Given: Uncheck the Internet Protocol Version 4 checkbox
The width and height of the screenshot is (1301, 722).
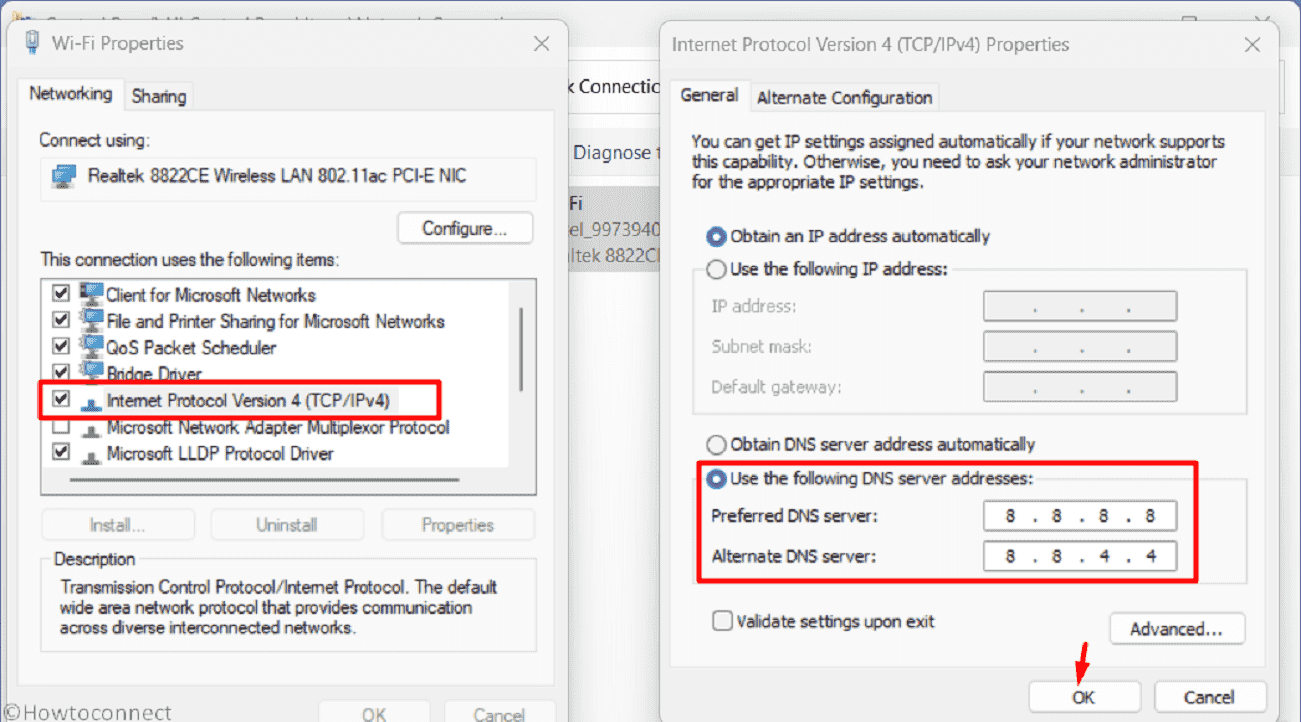Looking at the screenshot, I should tap(61, 399).
